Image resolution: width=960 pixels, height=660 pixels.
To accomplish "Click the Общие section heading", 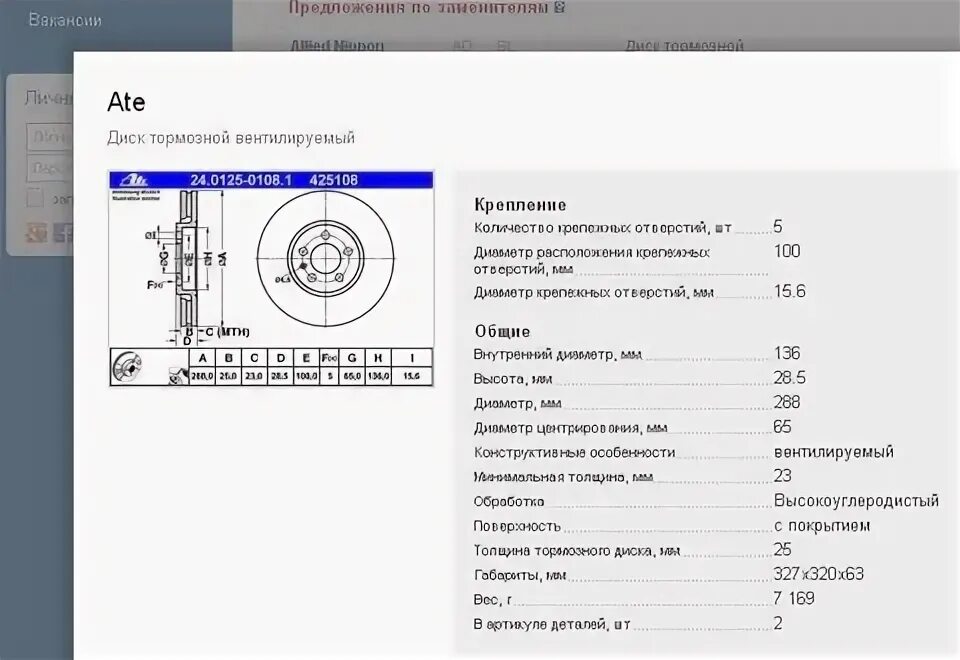I will tap(503, 332).
